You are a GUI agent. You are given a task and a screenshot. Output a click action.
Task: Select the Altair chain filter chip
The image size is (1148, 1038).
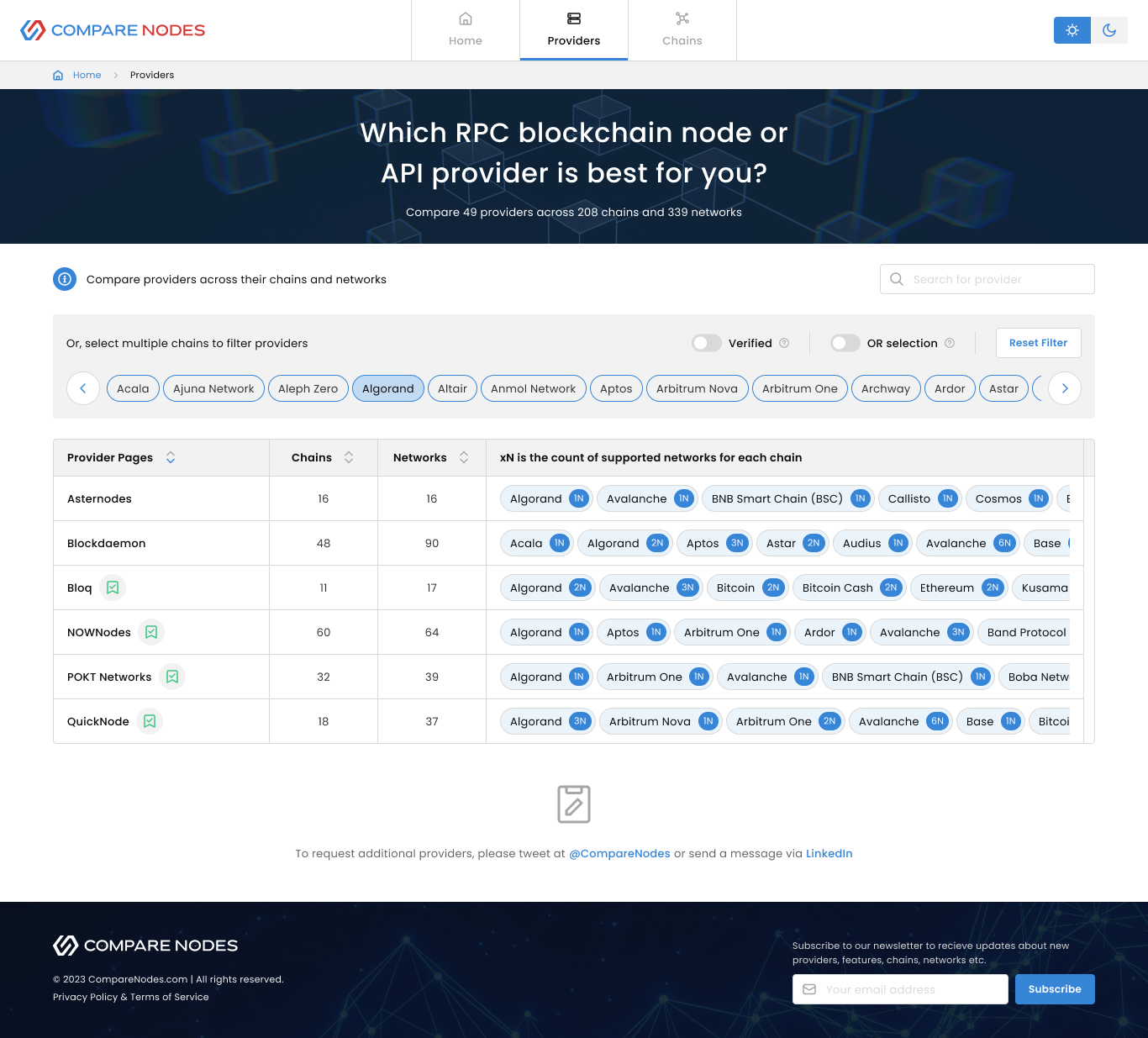point(452,388)
